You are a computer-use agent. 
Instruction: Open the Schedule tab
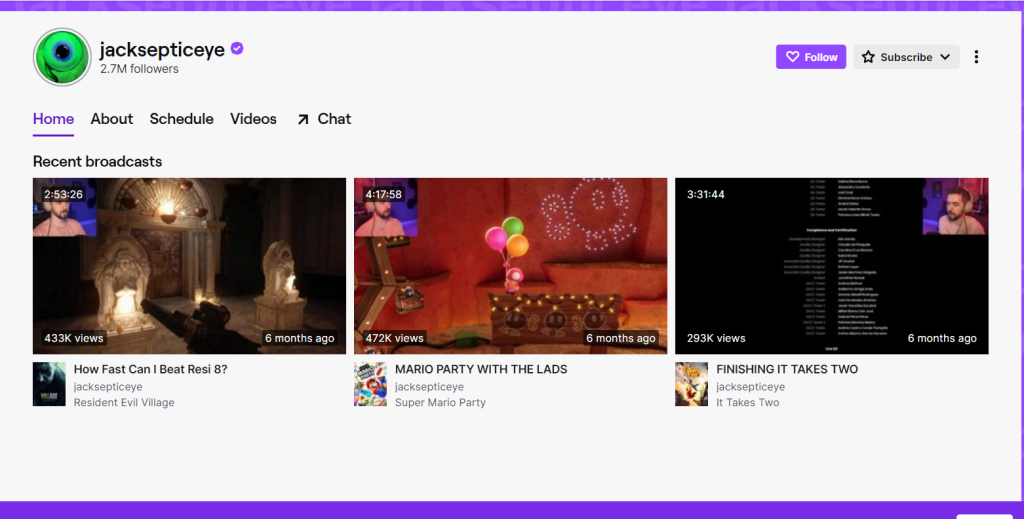(182, 119)
